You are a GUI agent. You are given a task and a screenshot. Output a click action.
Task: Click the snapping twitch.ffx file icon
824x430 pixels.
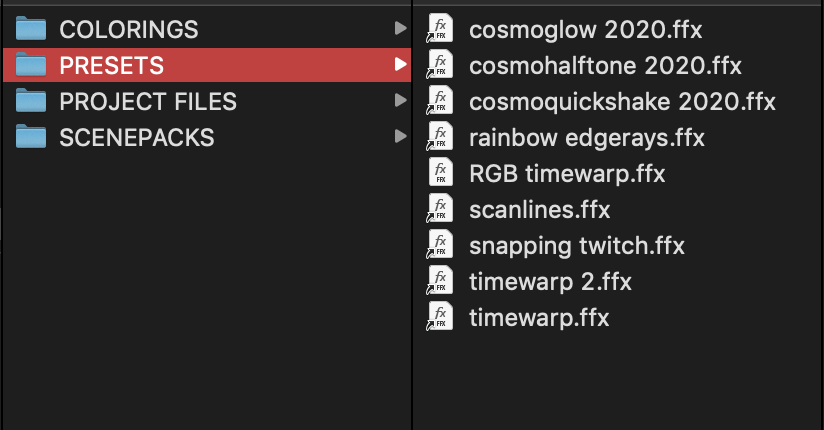tap(439, 245)
